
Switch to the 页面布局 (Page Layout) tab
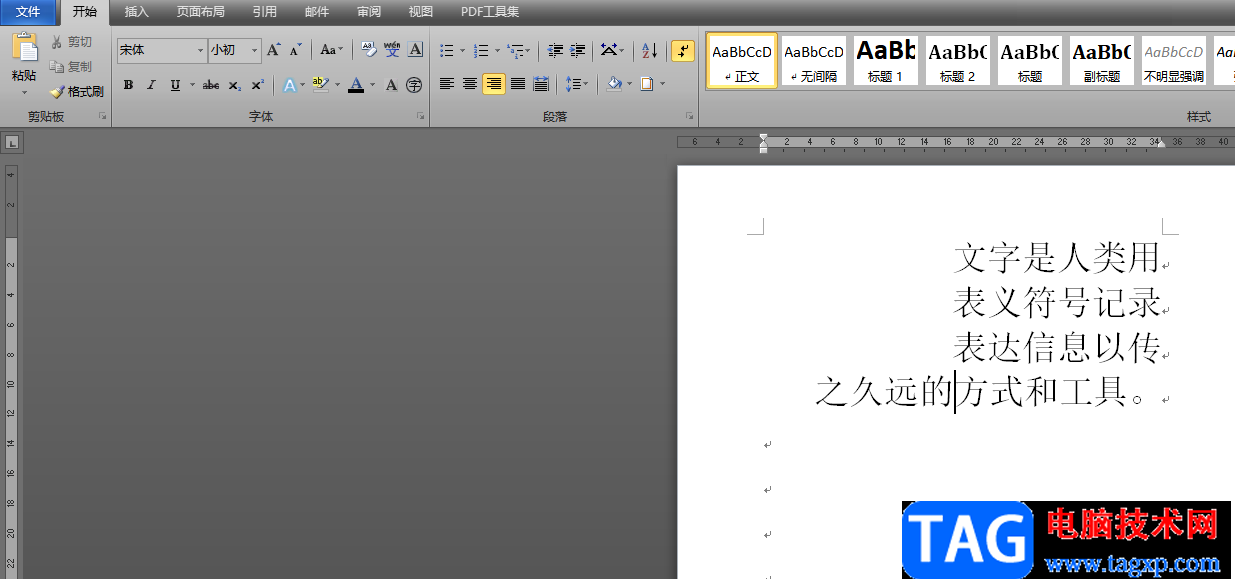(x=201, y=12)
